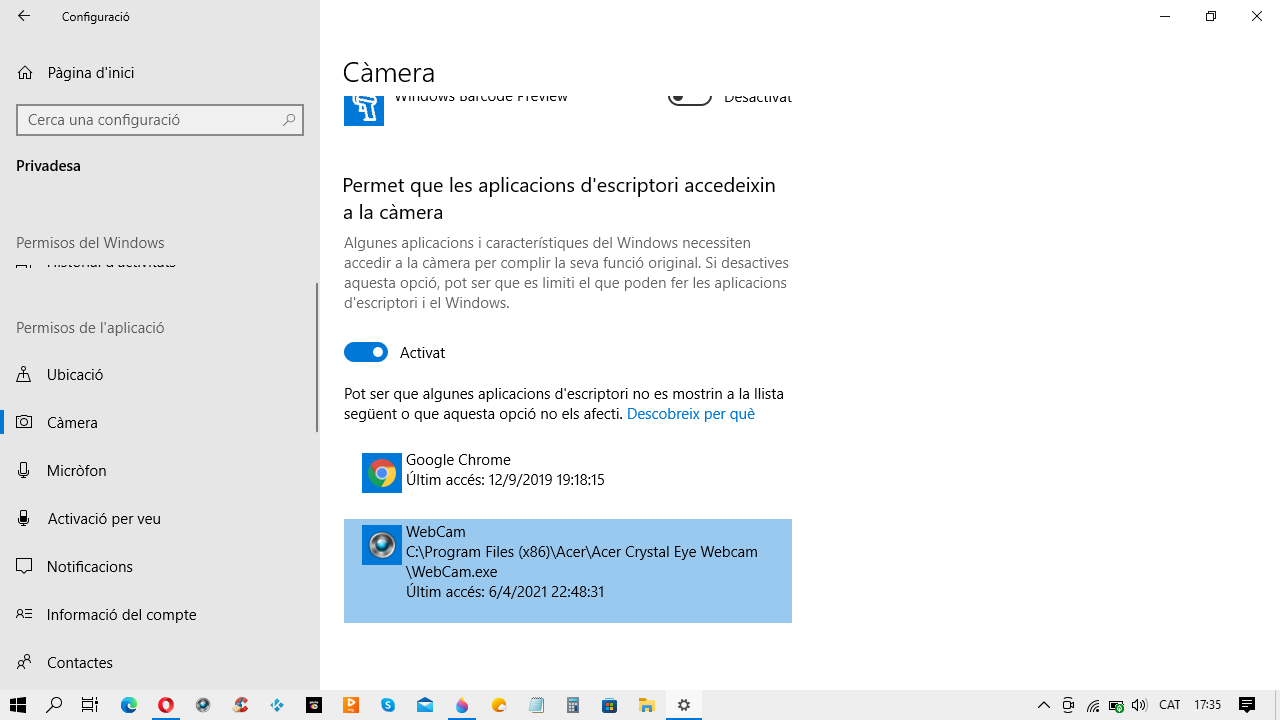Click 'Últim accés: 6/4/2021 22:48:31' text
Screen dimensions: 1280x720
505,591
